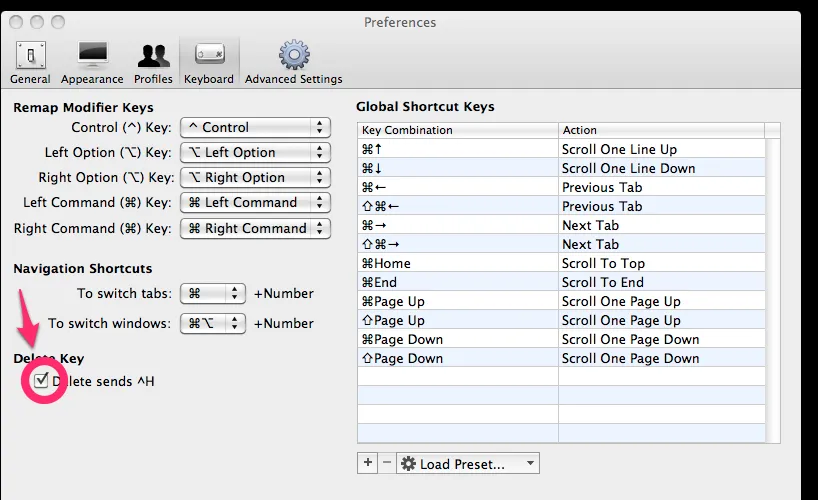818x500 pixels.
Task: Open the switch windows modifier dropdown
Action: (x=213, y=324)
